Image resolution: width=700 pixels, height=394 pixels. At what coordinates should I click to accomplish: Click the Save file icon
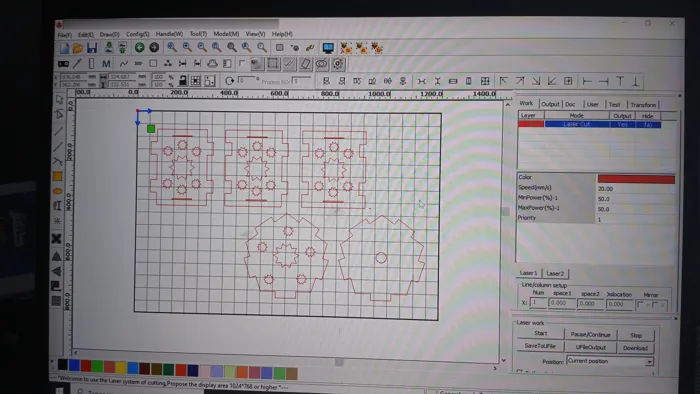[92, 48]
